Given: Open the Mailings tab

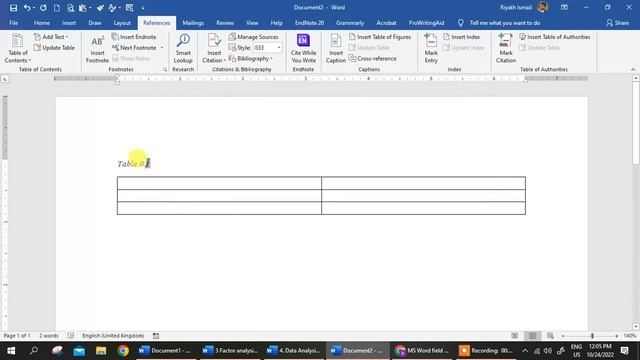Looking at the screenshot, I should coord(193,23).
